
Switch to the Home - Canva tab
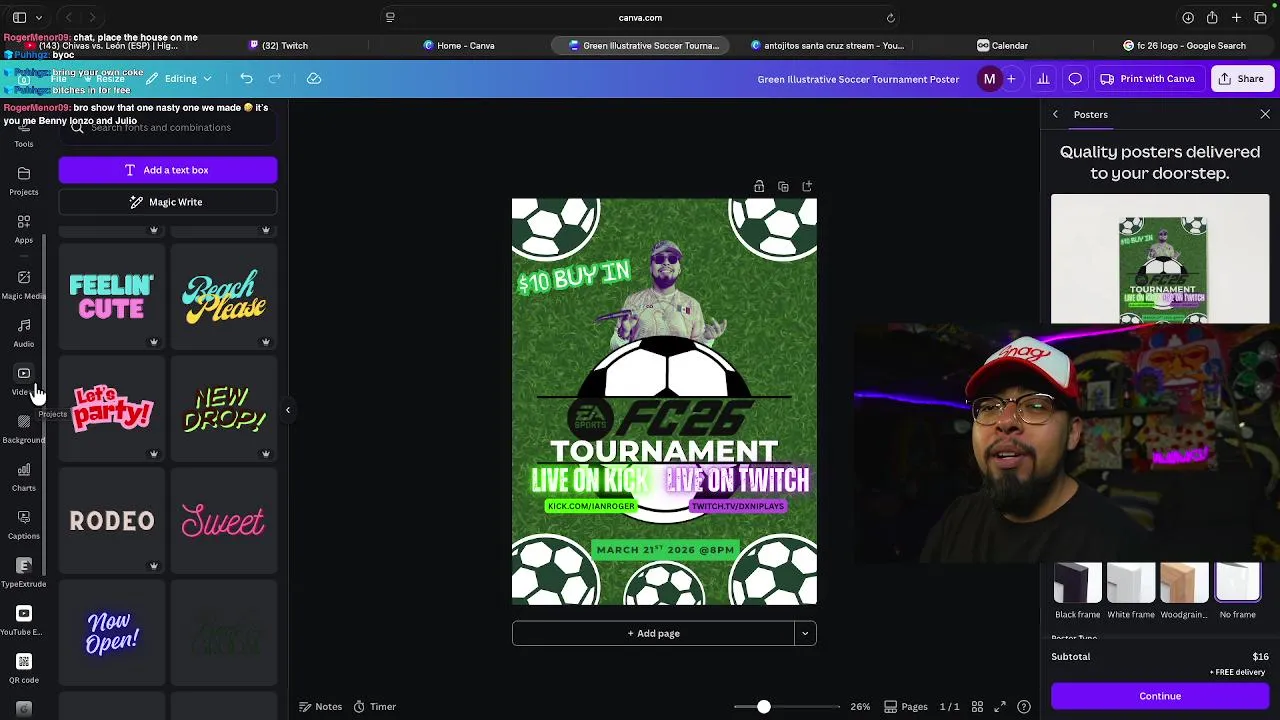[x=459, y=45]
